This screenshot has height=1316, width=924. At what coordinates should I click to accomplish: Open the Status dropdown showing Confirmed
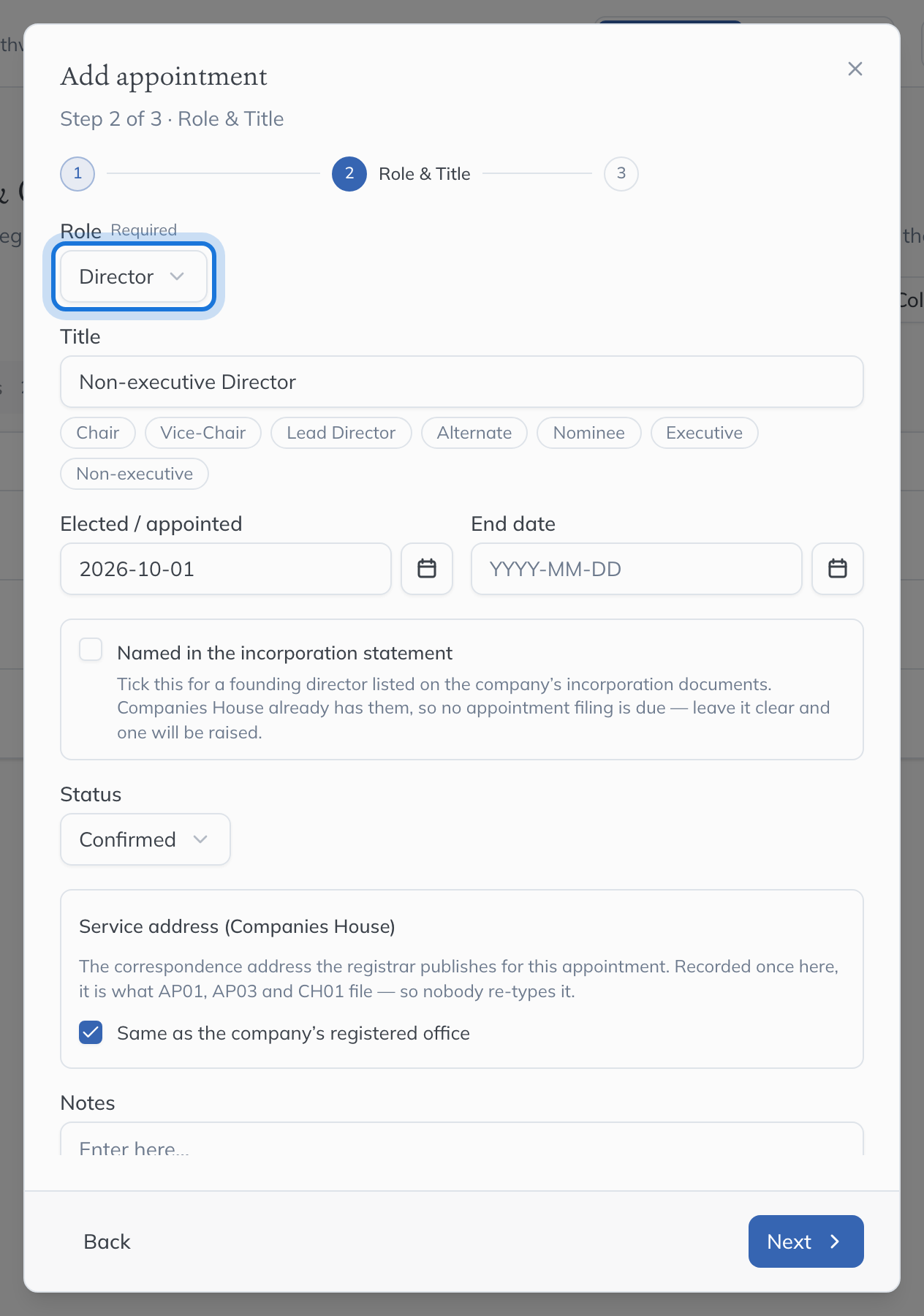coord(145,839)
